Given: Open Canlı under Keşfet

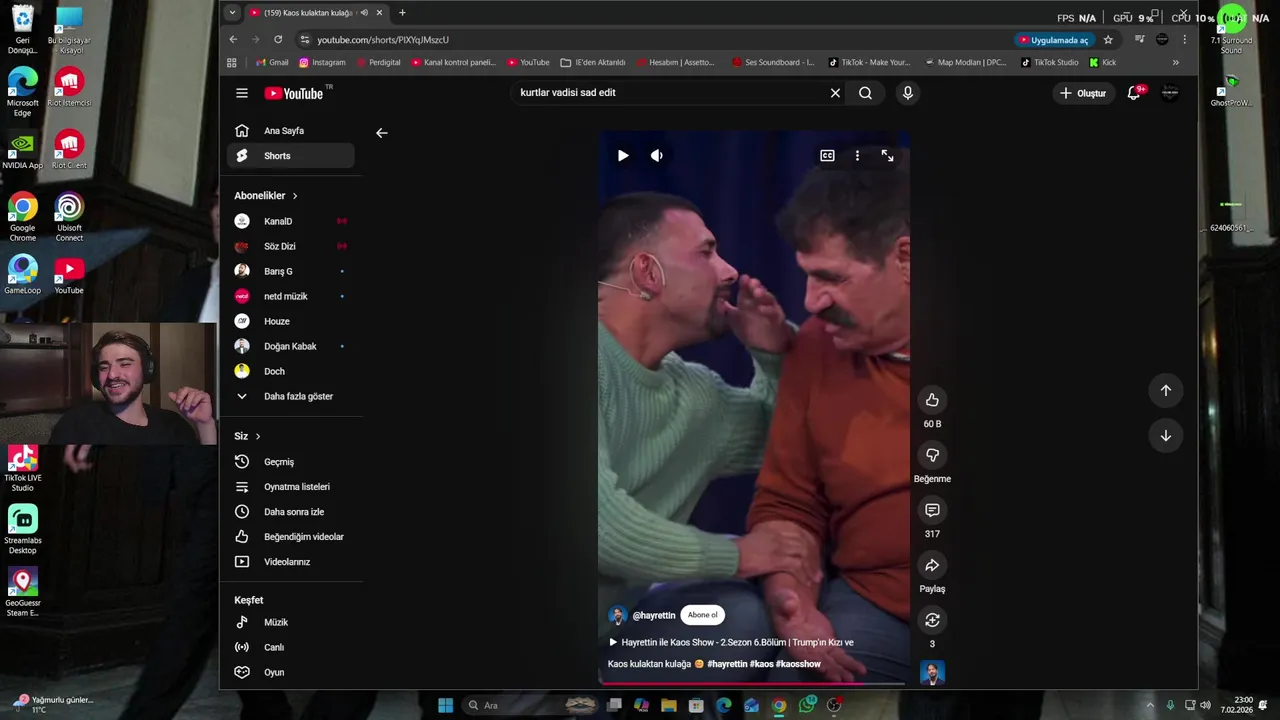Looking at the screenshot, I should pos(290,647).
